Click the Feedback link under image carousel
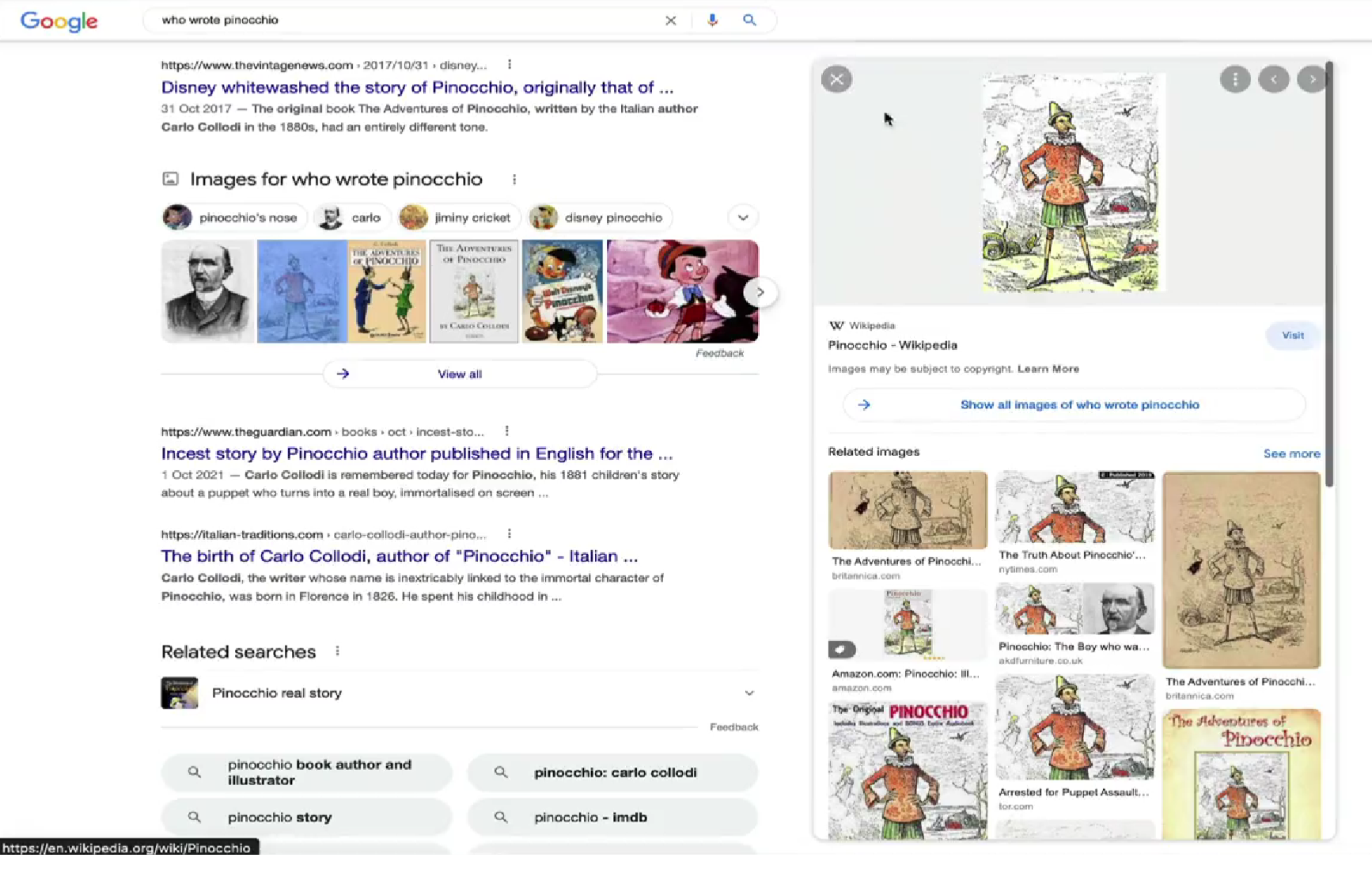1372x869 pixels. coord(719,353)
